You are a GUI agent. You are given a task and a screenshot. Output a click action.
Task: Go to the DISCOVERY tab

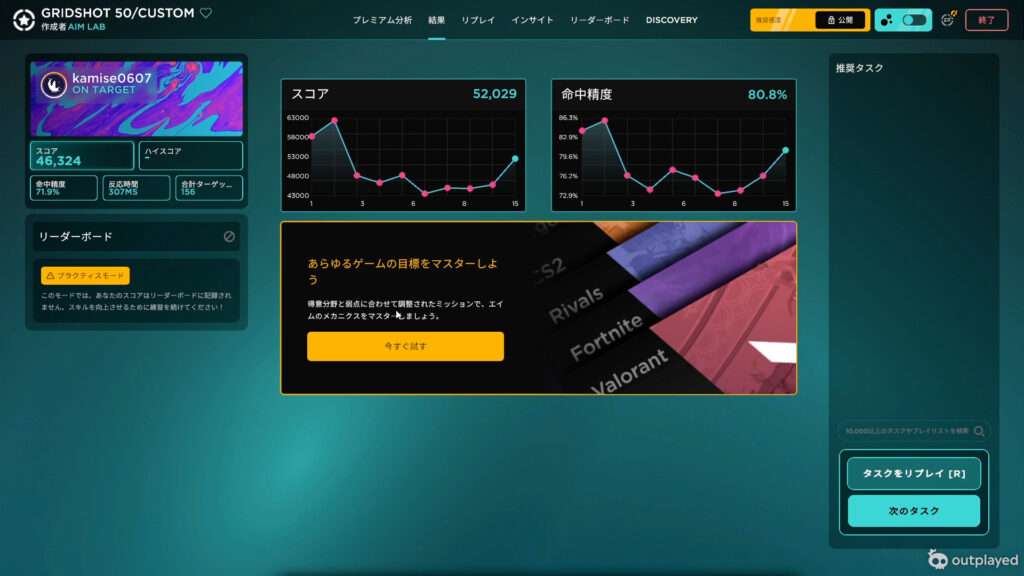671,20
